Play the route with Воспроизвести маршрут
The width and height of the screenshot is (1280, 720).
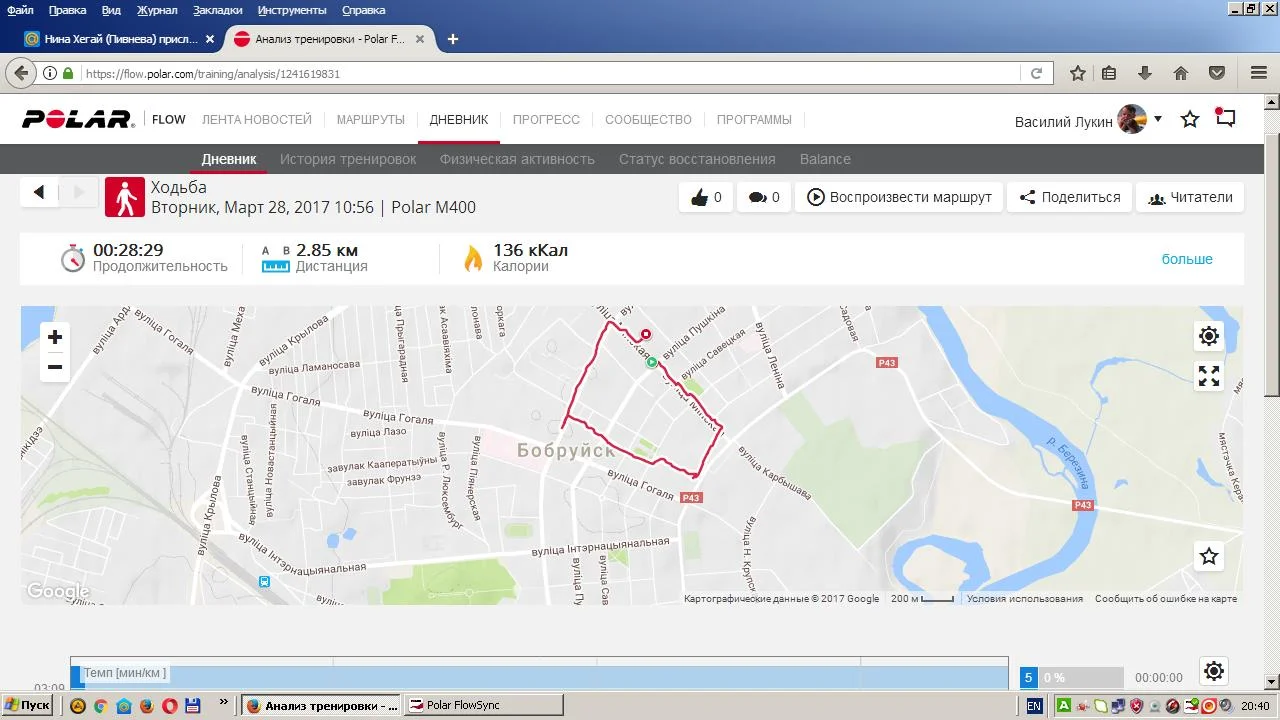pos(899,197)
